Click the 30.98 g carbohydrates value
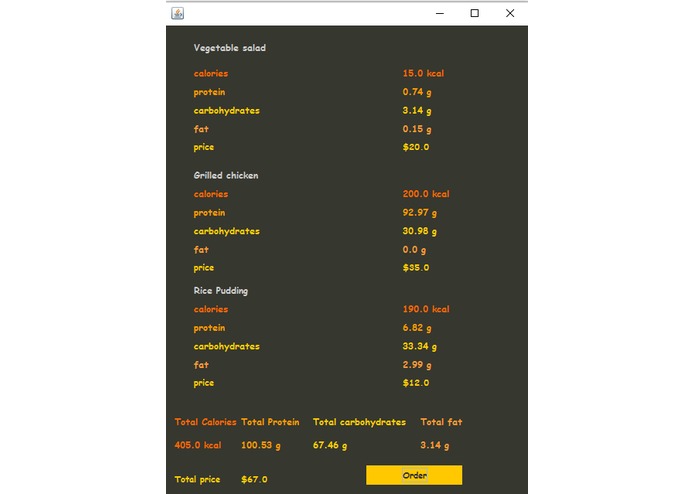Viewport: 695px width, 494px height. [x=420, y=231]
